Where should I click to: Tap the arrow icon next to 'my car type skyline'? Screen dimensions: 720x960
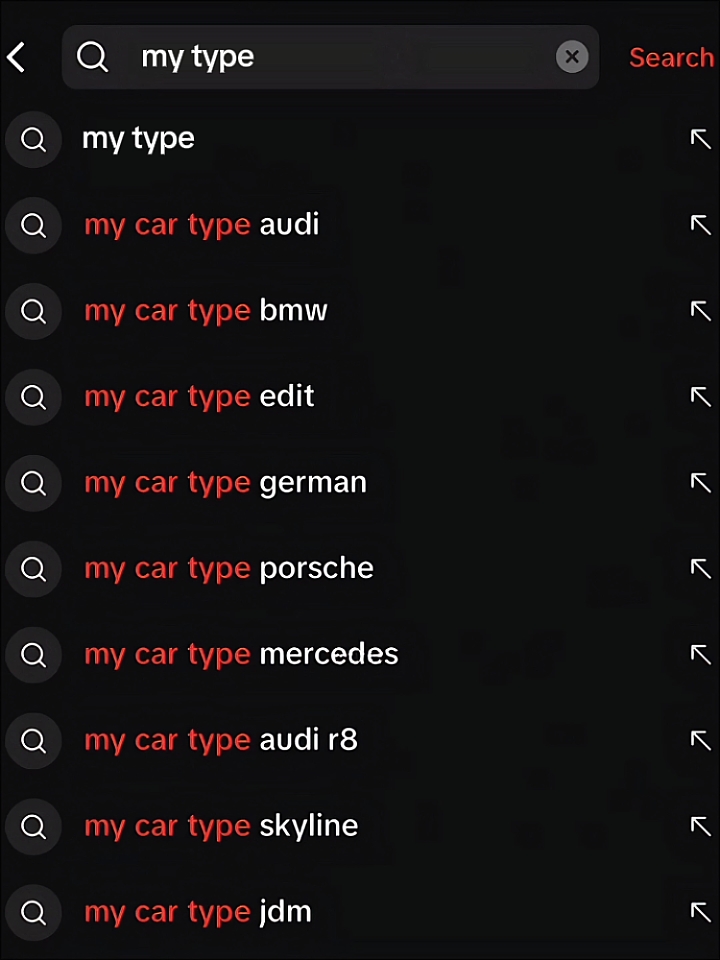tap(701, 827)
